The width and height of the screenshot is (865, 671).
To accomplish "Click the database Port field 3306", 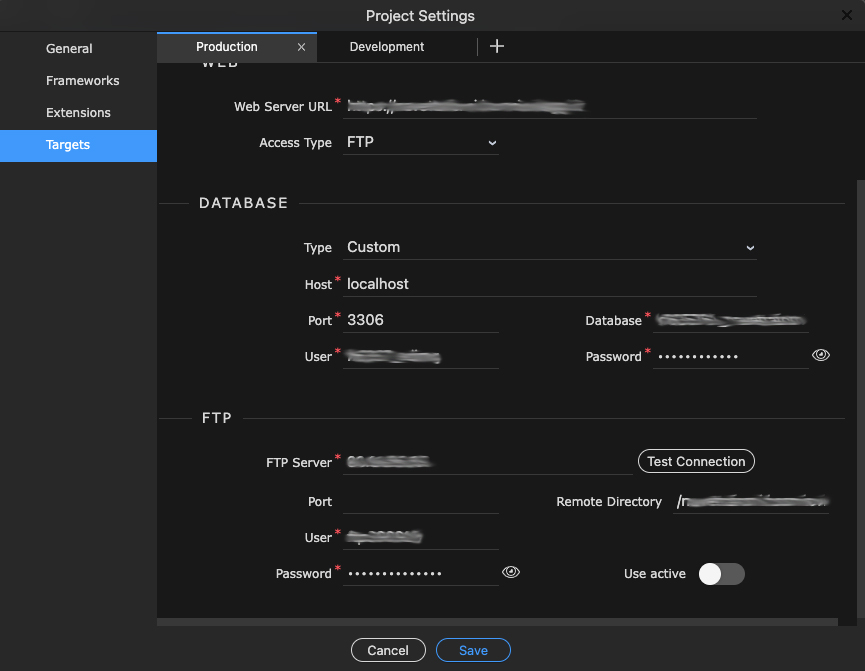I will coord(421,320).
